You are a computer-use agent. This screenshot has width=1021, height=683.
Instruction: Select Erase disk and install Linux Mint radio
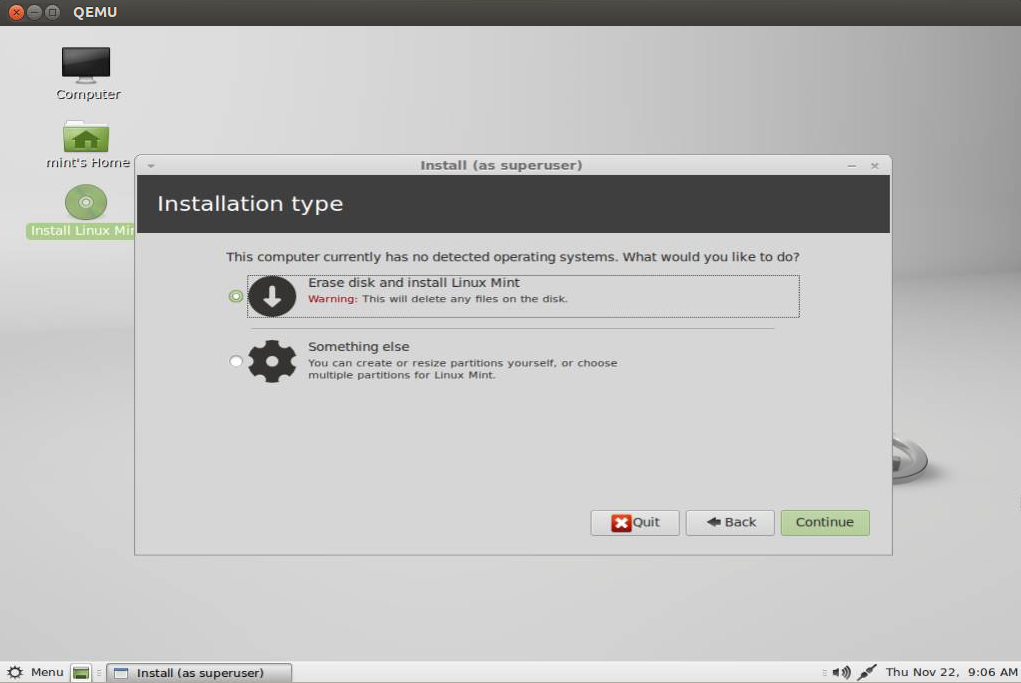coord(236,296)
